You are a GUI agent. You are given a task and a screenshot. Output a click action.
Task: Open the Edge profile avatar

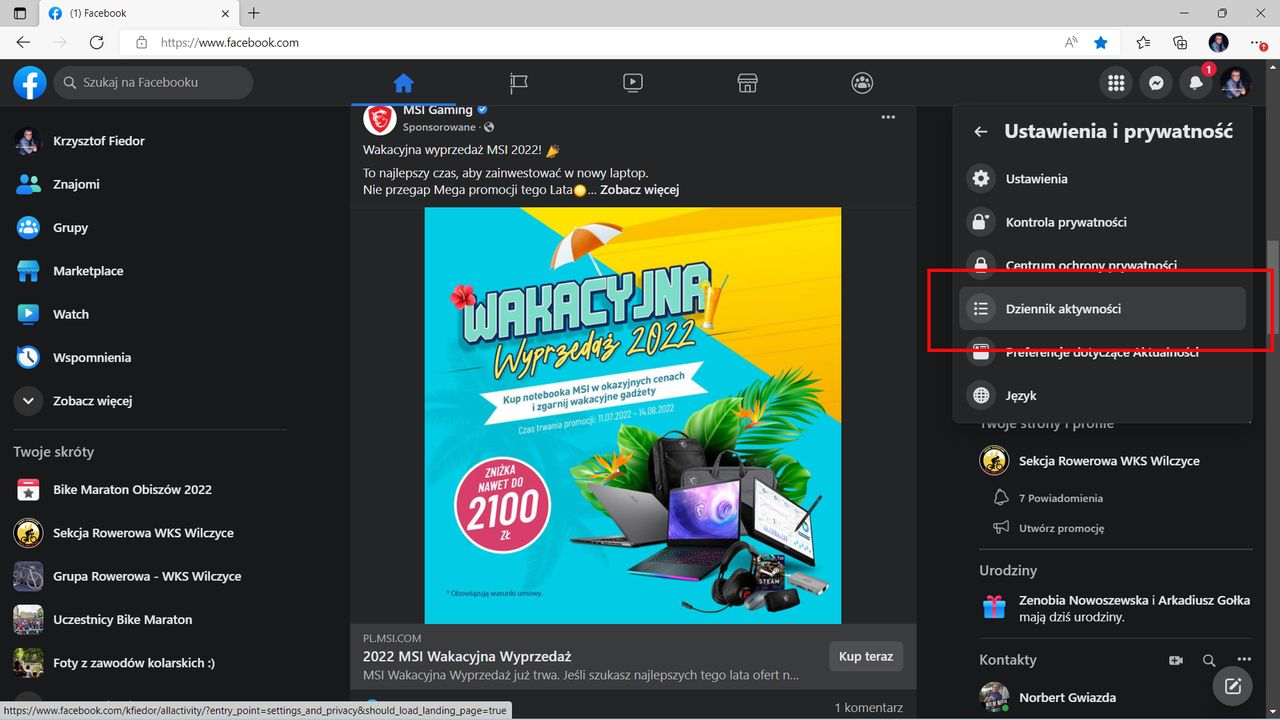tap(1218, 43)
